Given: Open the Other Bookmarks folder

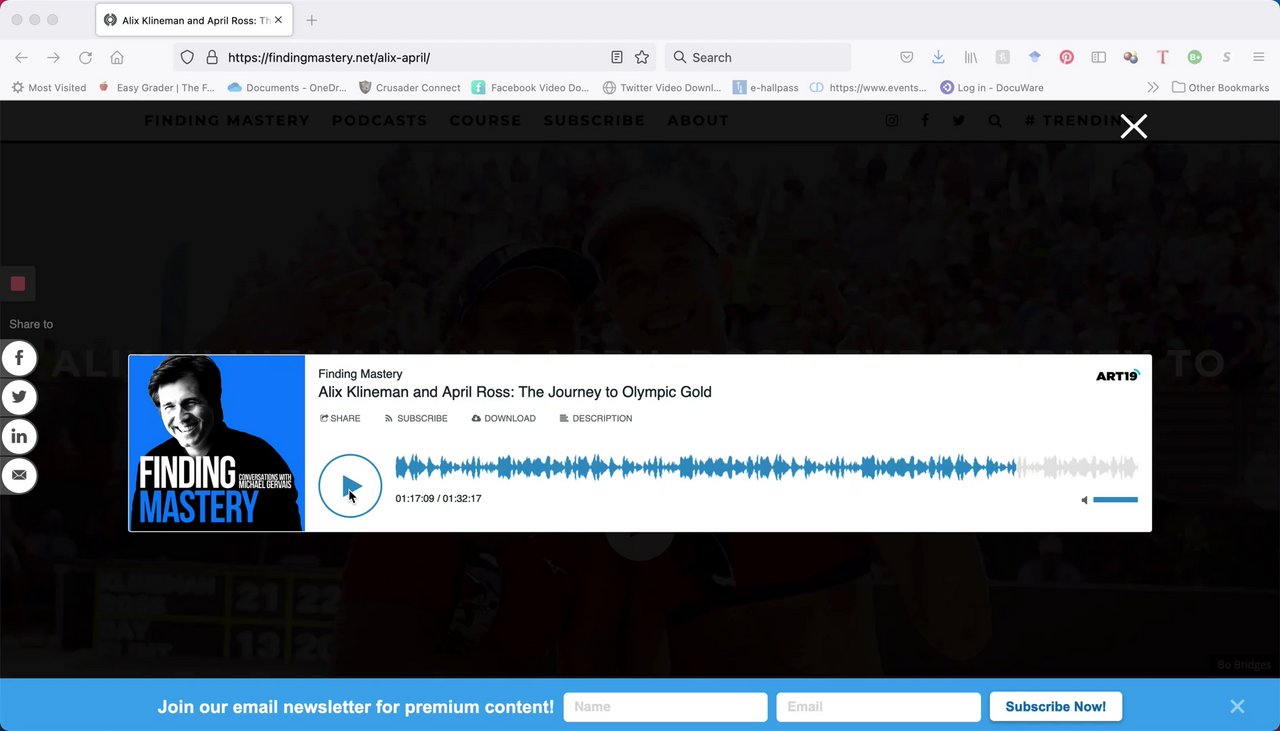Looking at the screenshot, I should click(x=1220, y=87).
